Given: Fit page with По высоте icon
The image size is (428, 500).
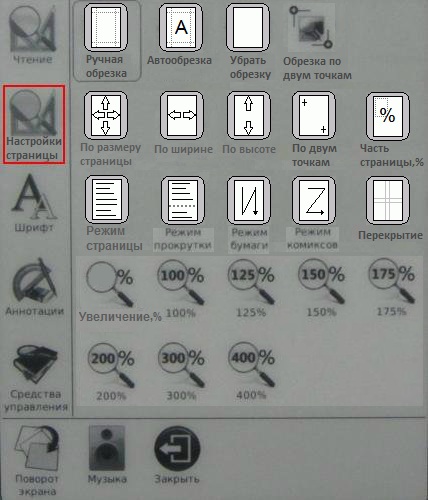Looking at the screenshot, I should [248, 115].
